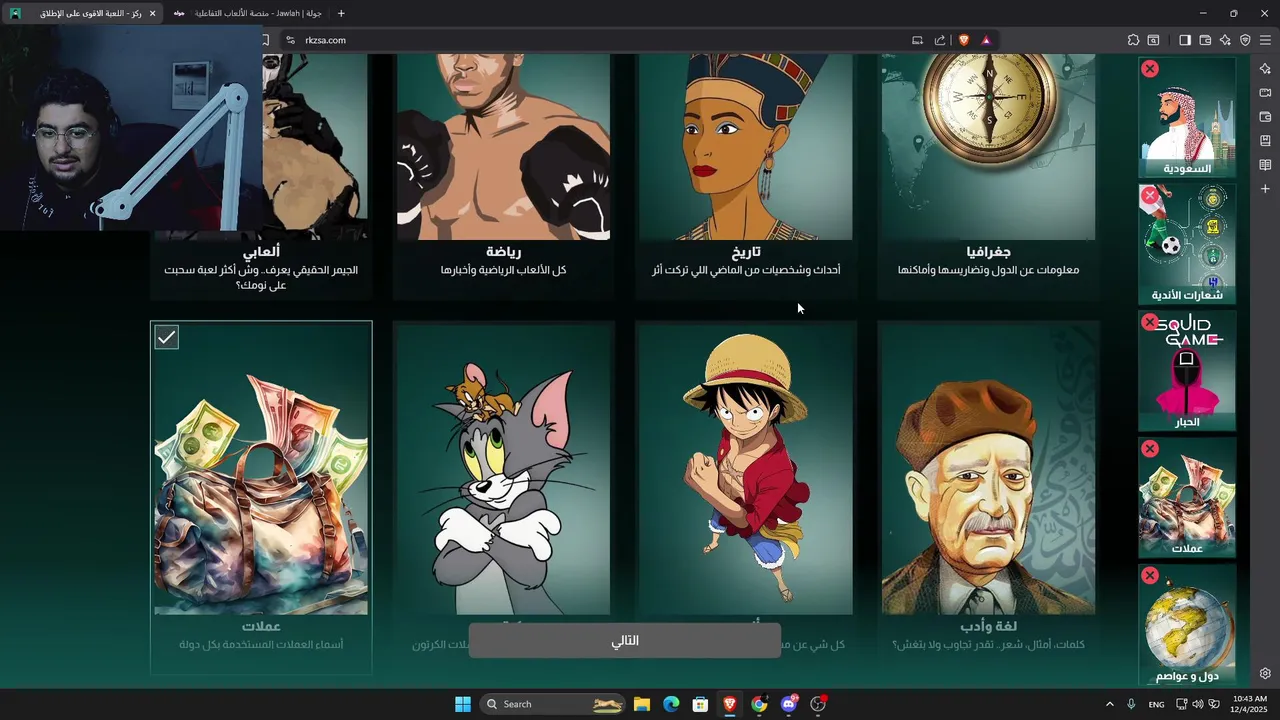The width and height of the screenshot is (1280, 720).
Task: Open the extensions puzzle icon
Action: pyautogui.click(x=1133, y=40)
